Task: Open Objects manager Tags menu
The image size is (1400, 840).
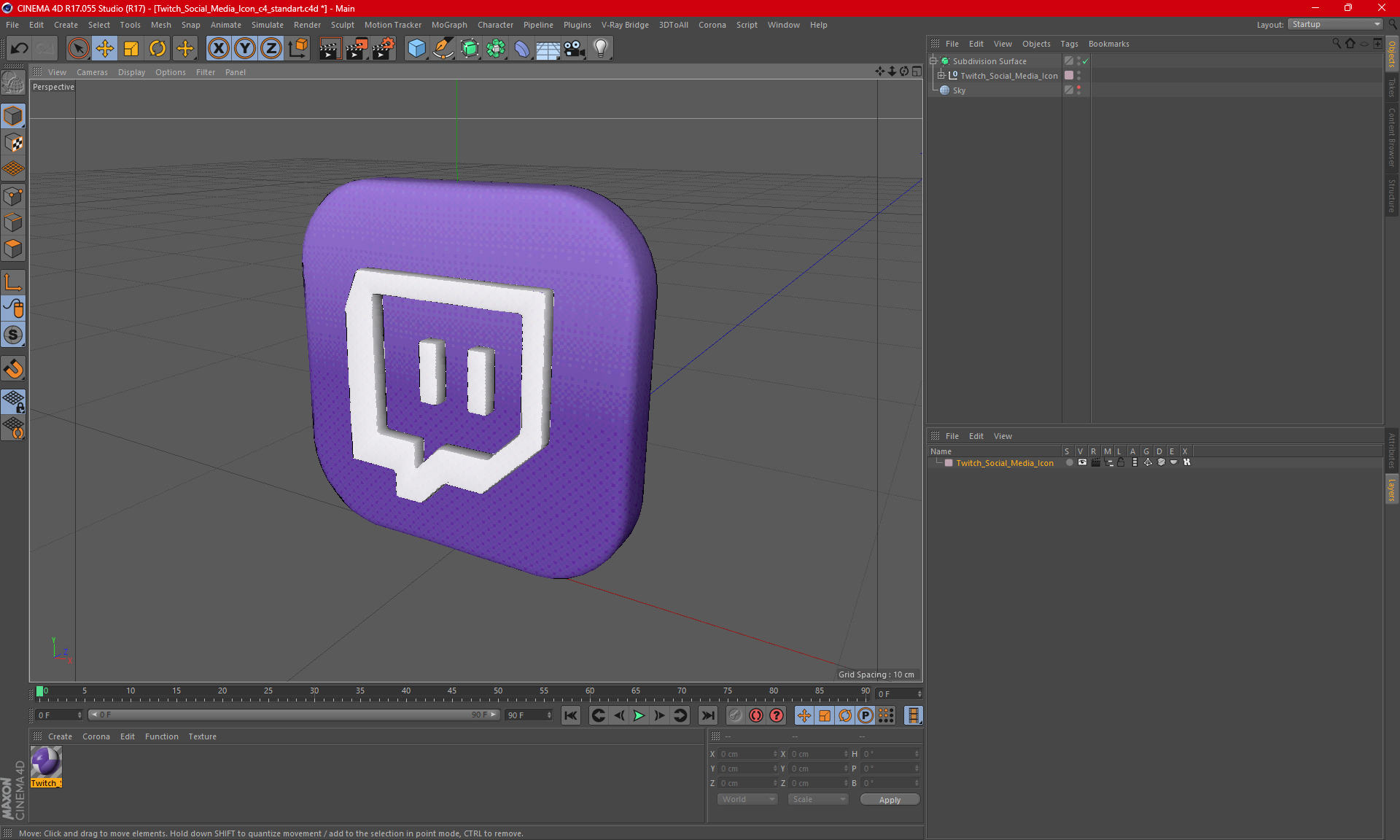Action: 1069,44
